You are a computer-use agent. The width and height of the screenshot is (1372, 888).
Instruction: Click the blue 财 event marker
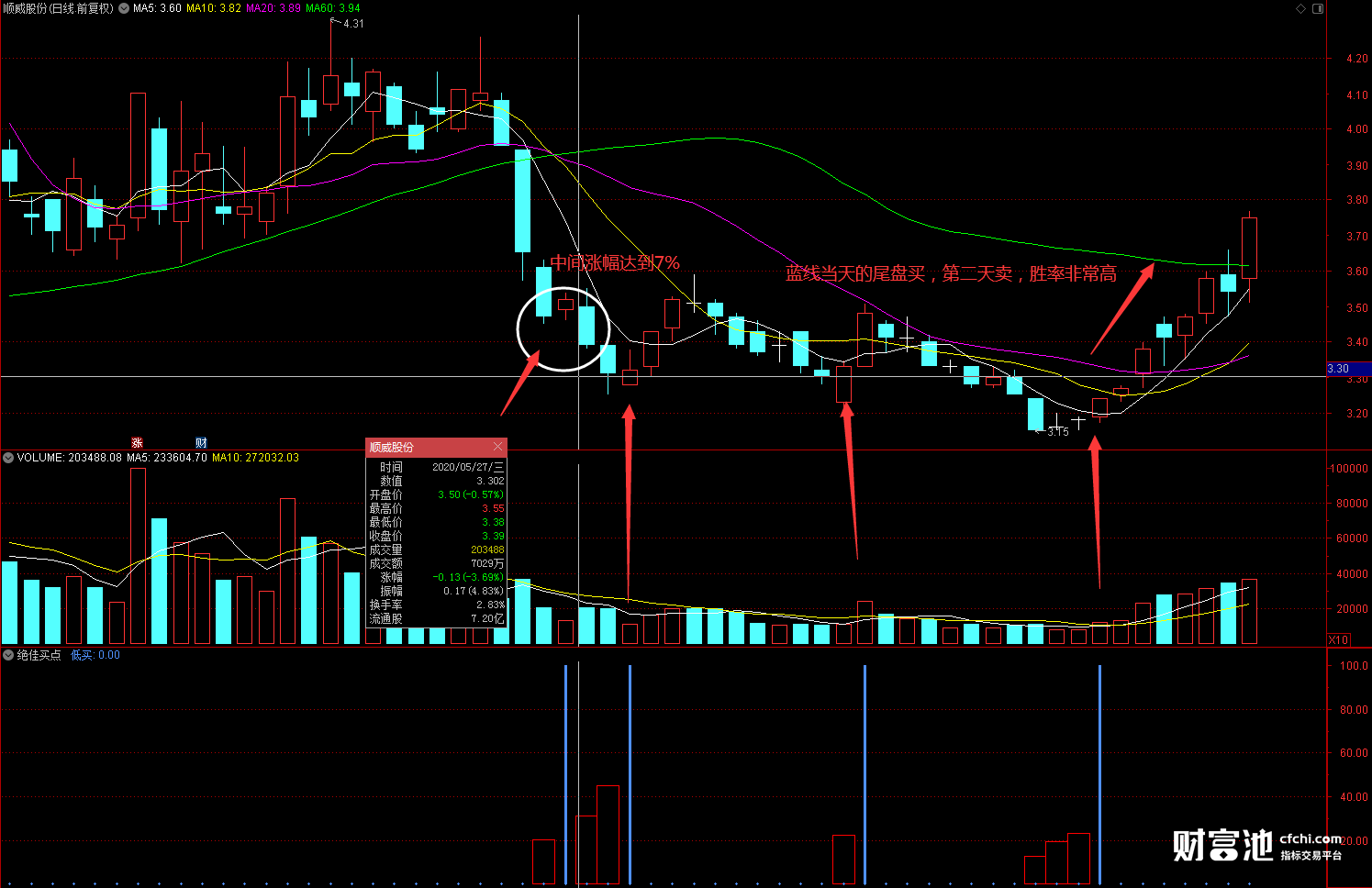pyautogui.click(x=201, y=443)
